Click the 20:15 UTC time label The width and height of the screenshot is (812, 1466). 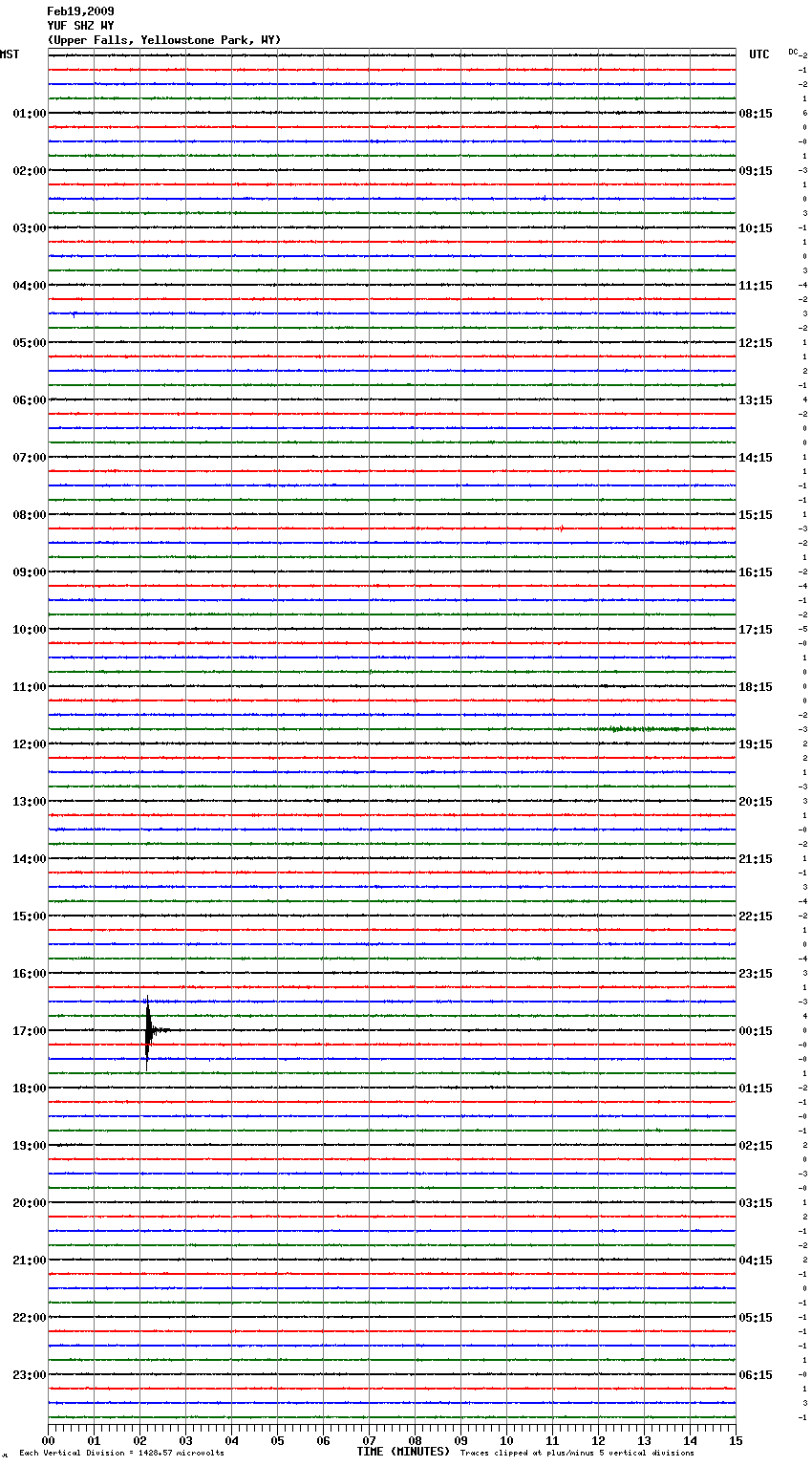(756, 802)
